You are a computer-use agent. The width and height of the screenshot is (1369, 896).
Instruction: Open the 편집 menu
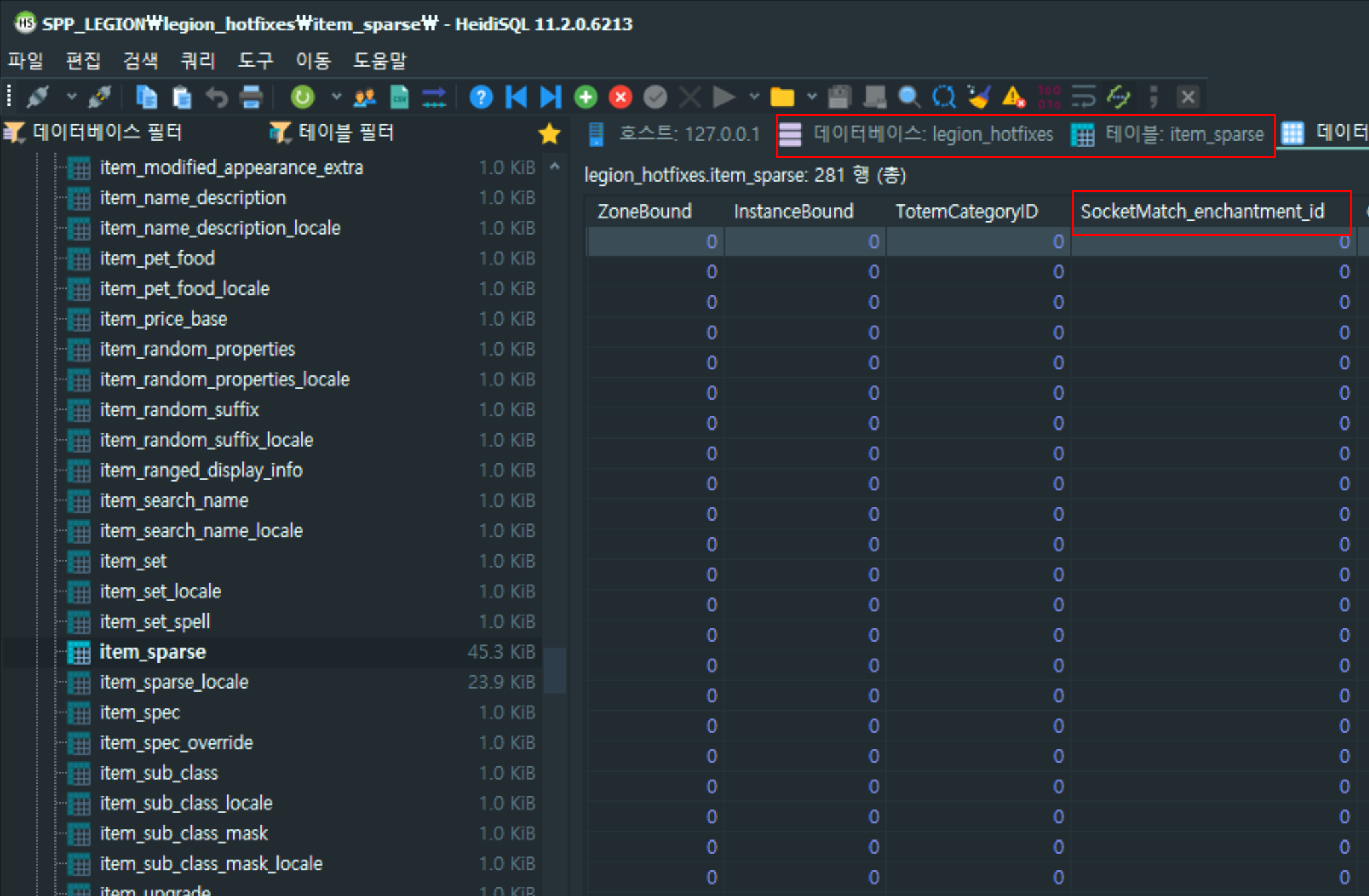(x=83, y=61)
